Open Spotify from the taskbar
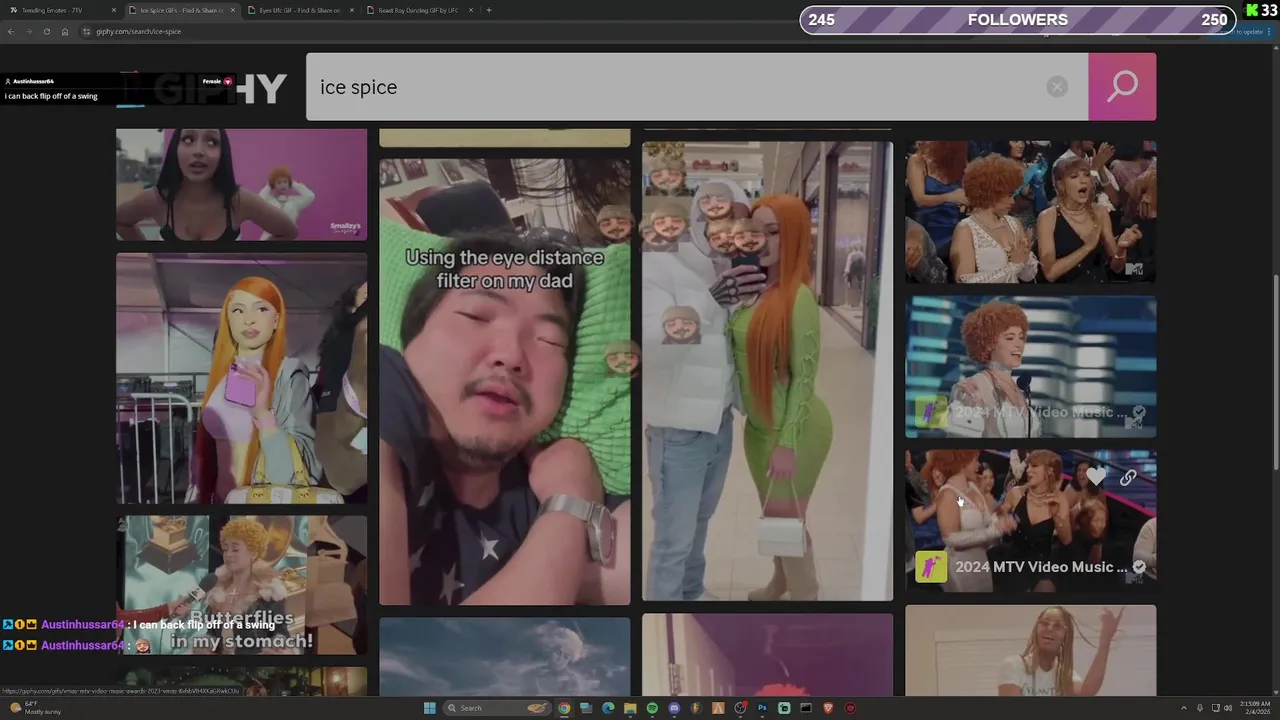Viewport: 1280px width, 720px height. coord(652,708)
